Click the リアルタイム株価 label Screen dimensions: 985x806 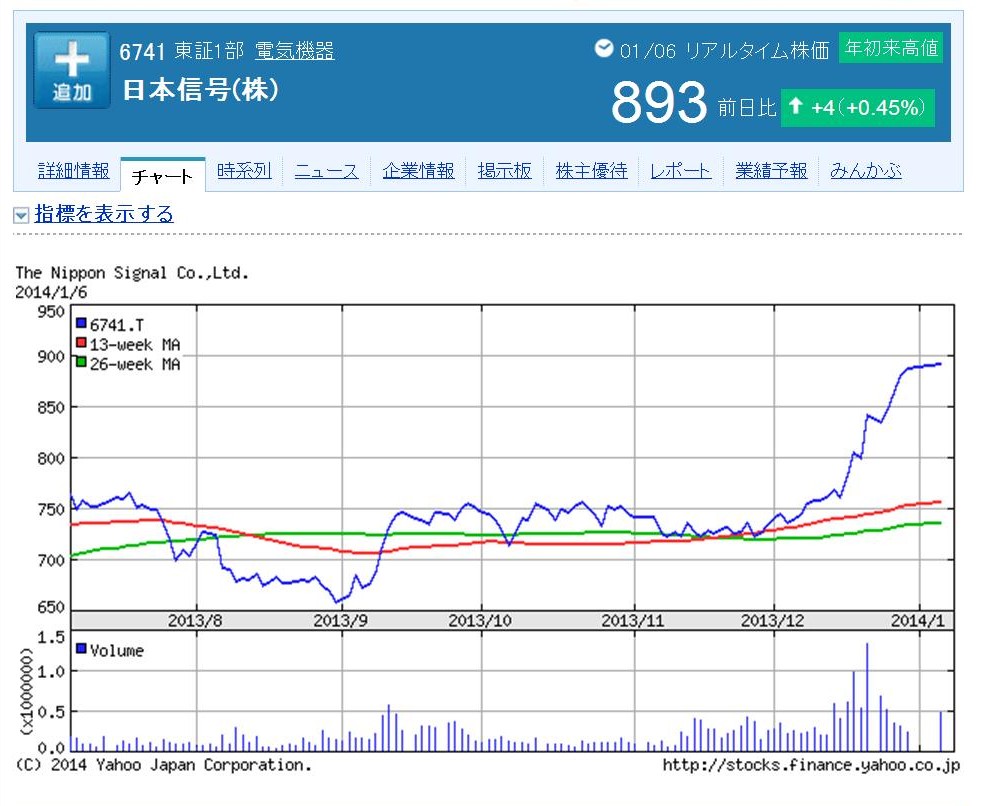tap(757, 50)
